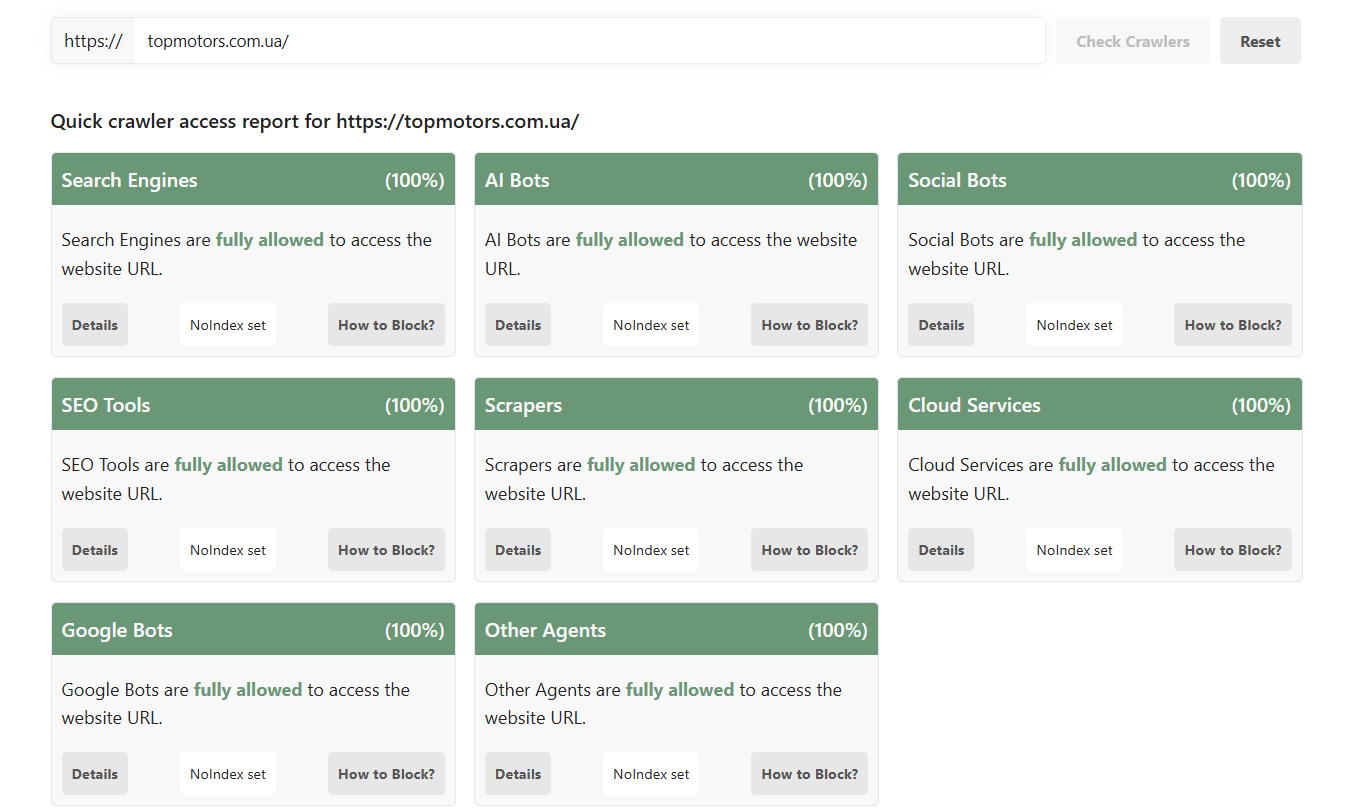The image size is (1349, 809).
Task: Click NoIndex set label in AI Bots card
Action: pyautogui.click(x=651, y=325)
